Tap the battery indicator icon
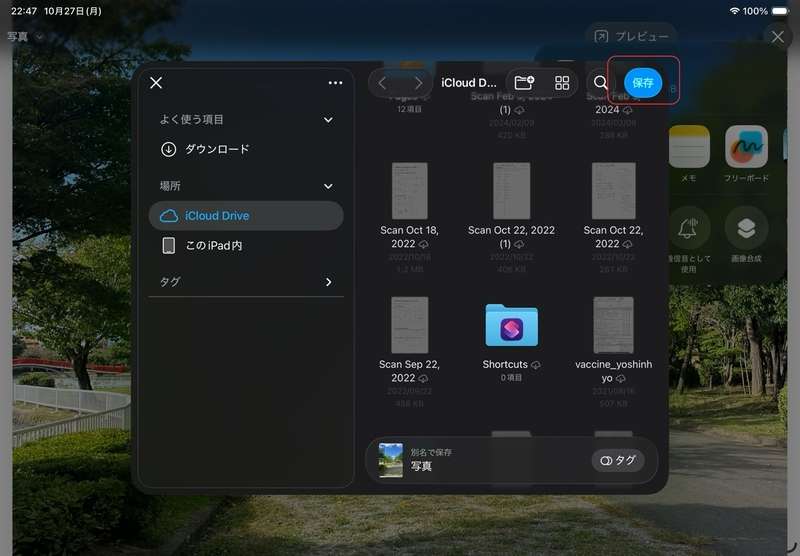800x556 pixels. (x=780, y=11)
